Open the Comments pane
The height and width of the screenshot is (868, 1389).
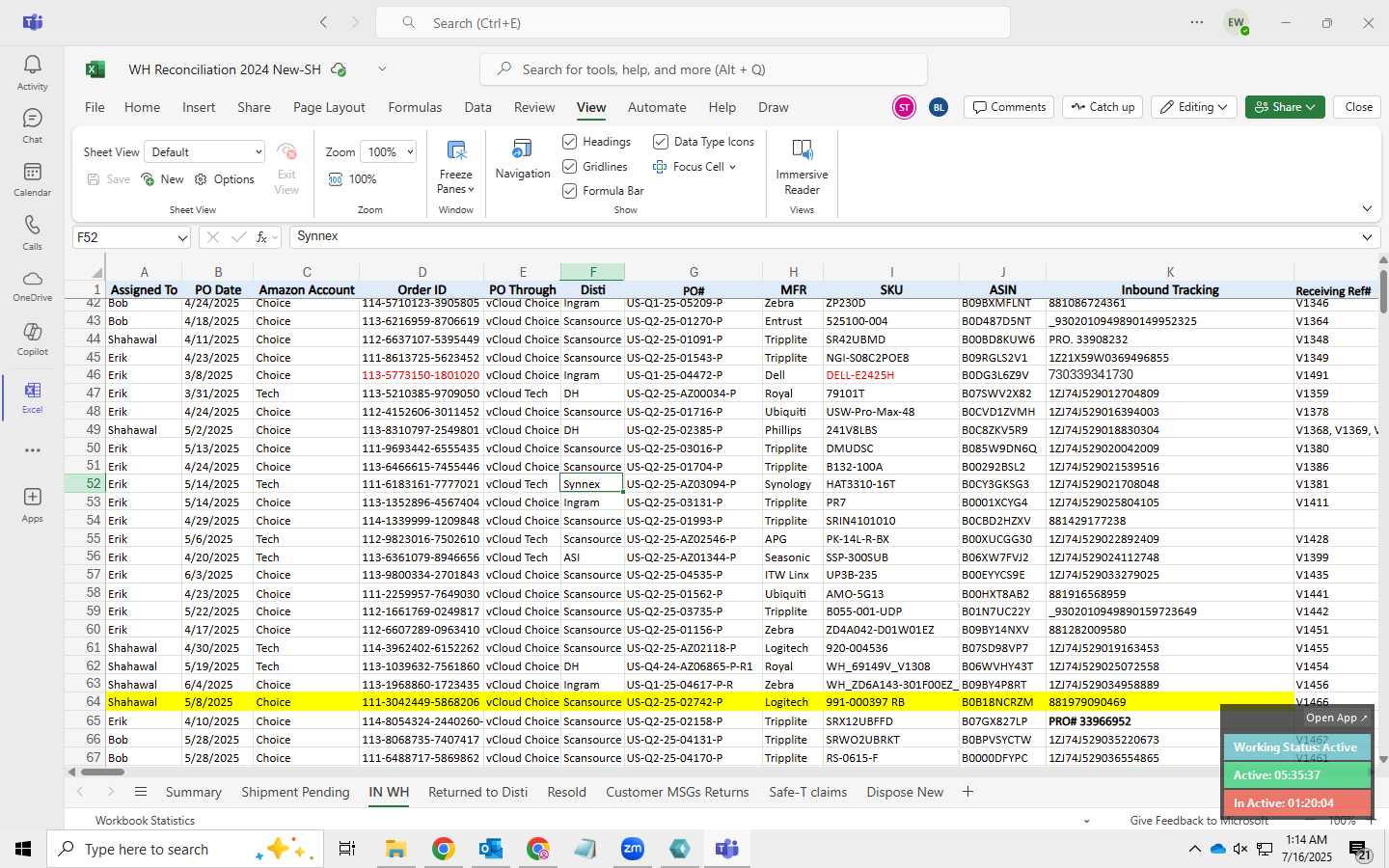1009,107
